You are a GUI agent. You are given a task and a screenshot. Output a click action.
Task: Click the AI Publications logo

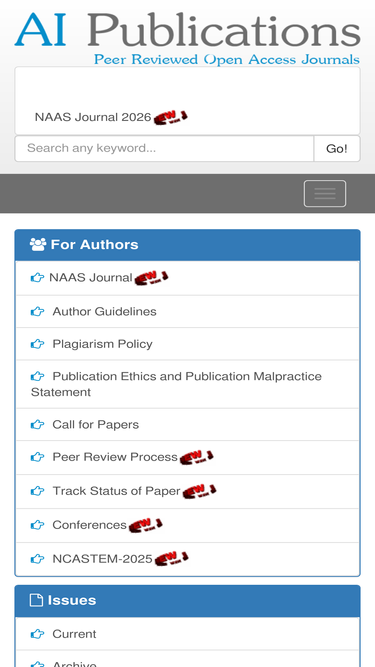188,38
